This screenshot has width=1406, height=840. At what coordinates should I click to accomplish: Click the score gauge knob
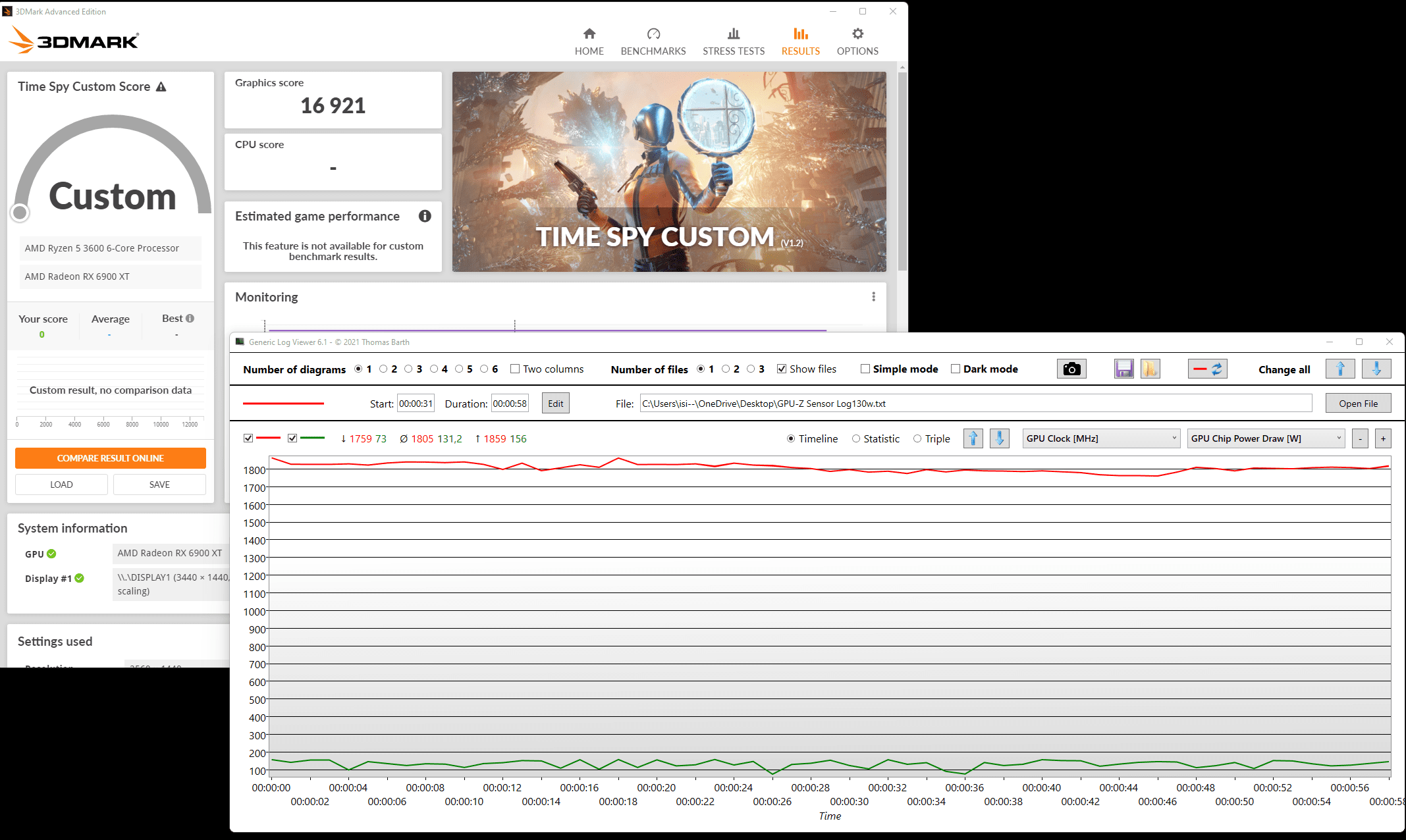20,213
